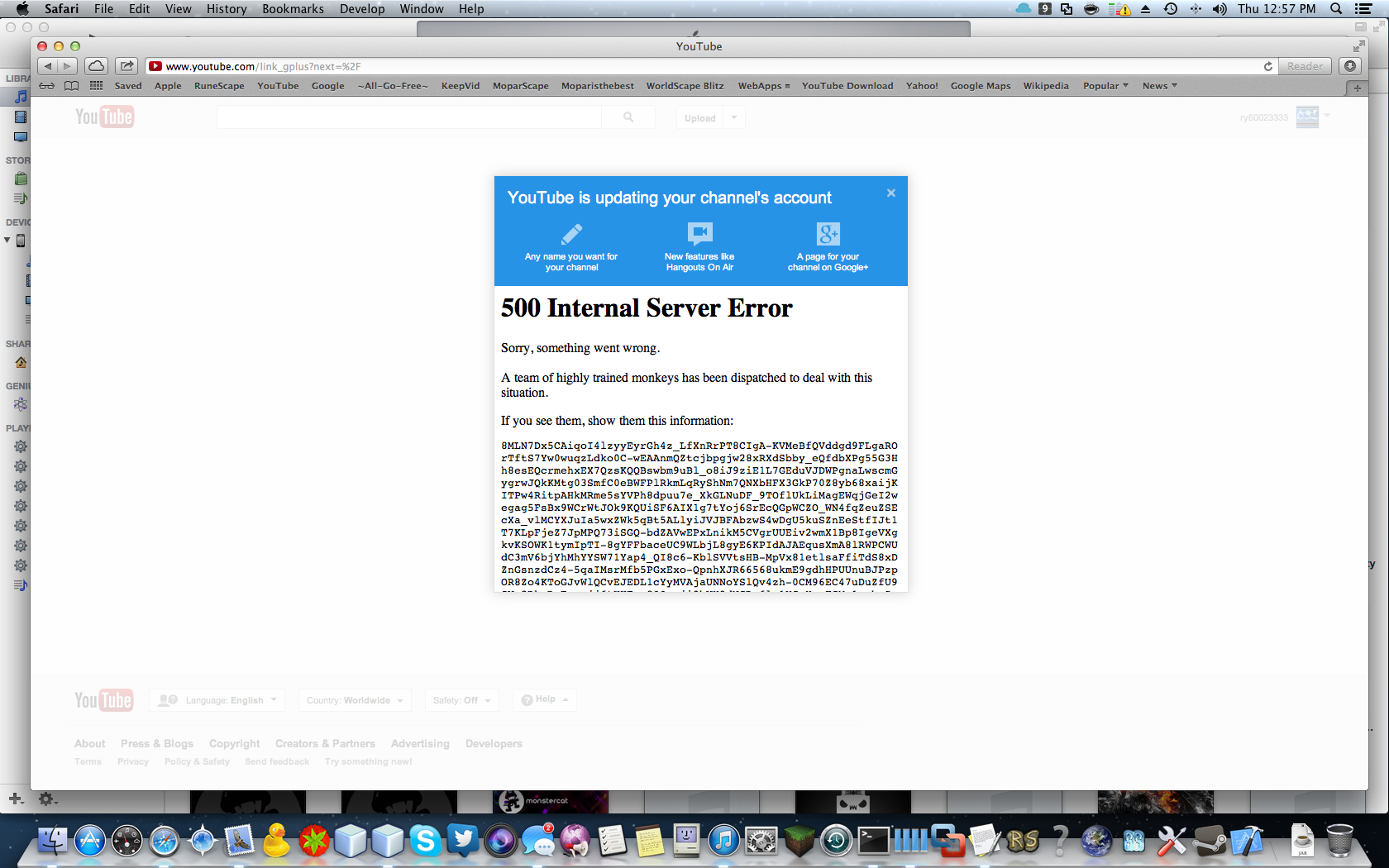1389x868 pixels.
Task: Click the YouTube search magnifier button
Action: (x=628, y=117)
